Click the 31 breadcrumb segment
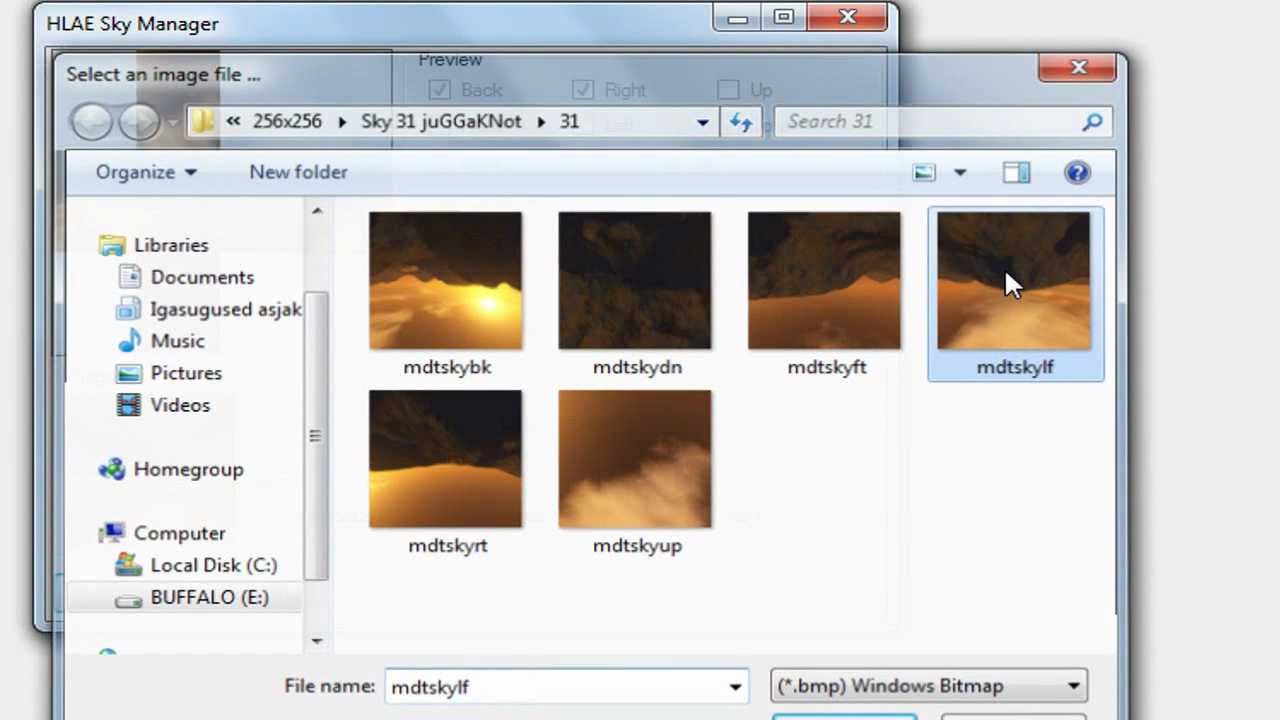This screenshot has height=720, width=1280. [569, 122]
